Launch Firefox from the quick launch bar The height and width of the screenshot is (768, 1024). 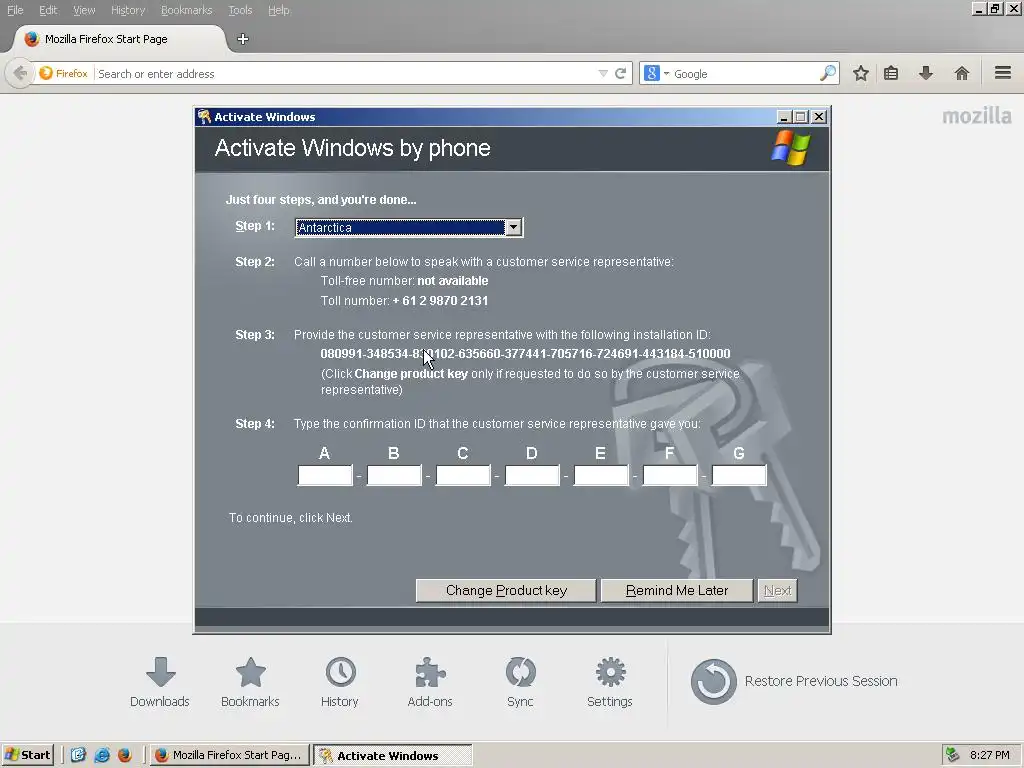125,755
